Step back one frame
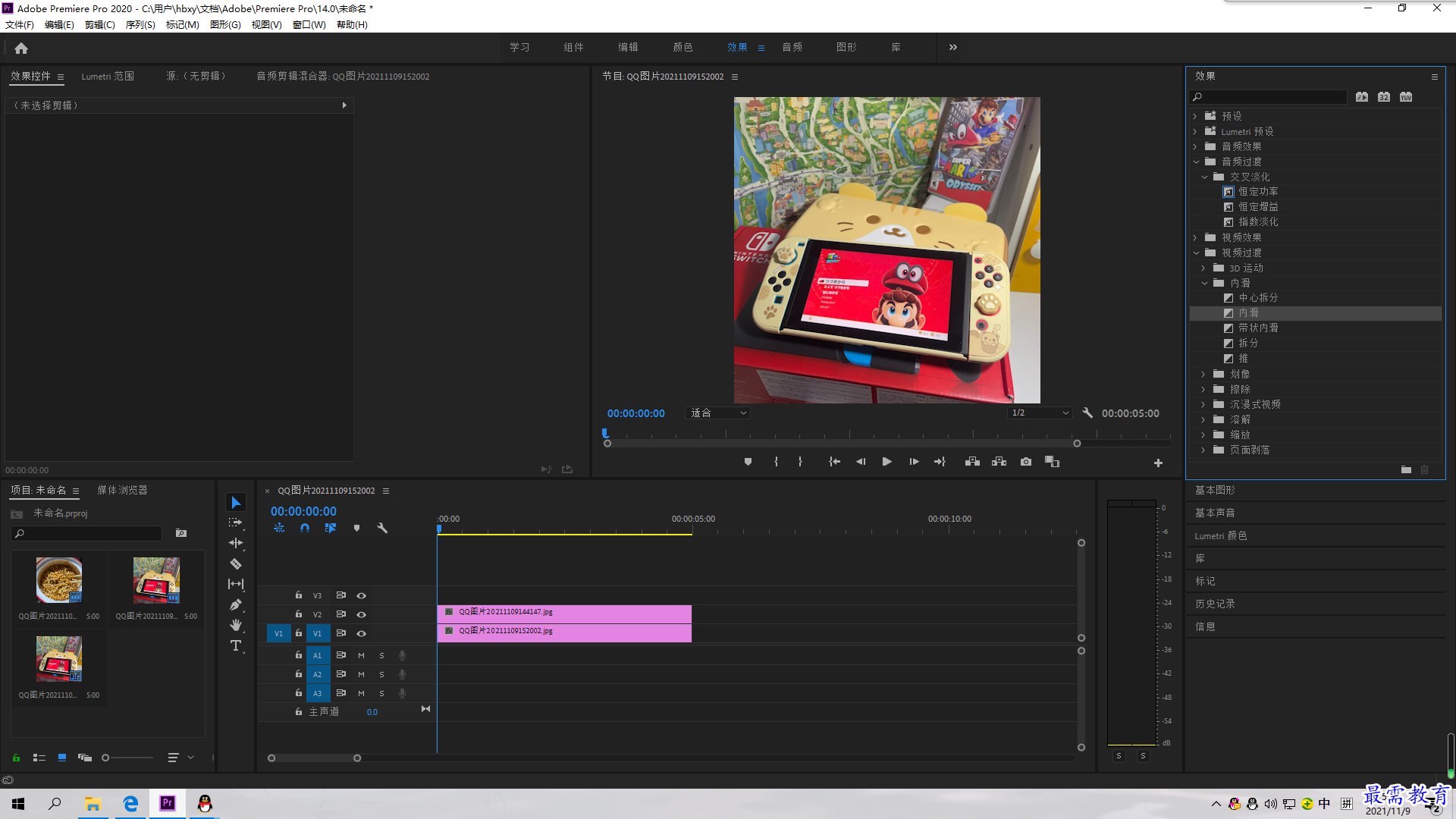The image size is (1456, 819). tap(861, 462)
